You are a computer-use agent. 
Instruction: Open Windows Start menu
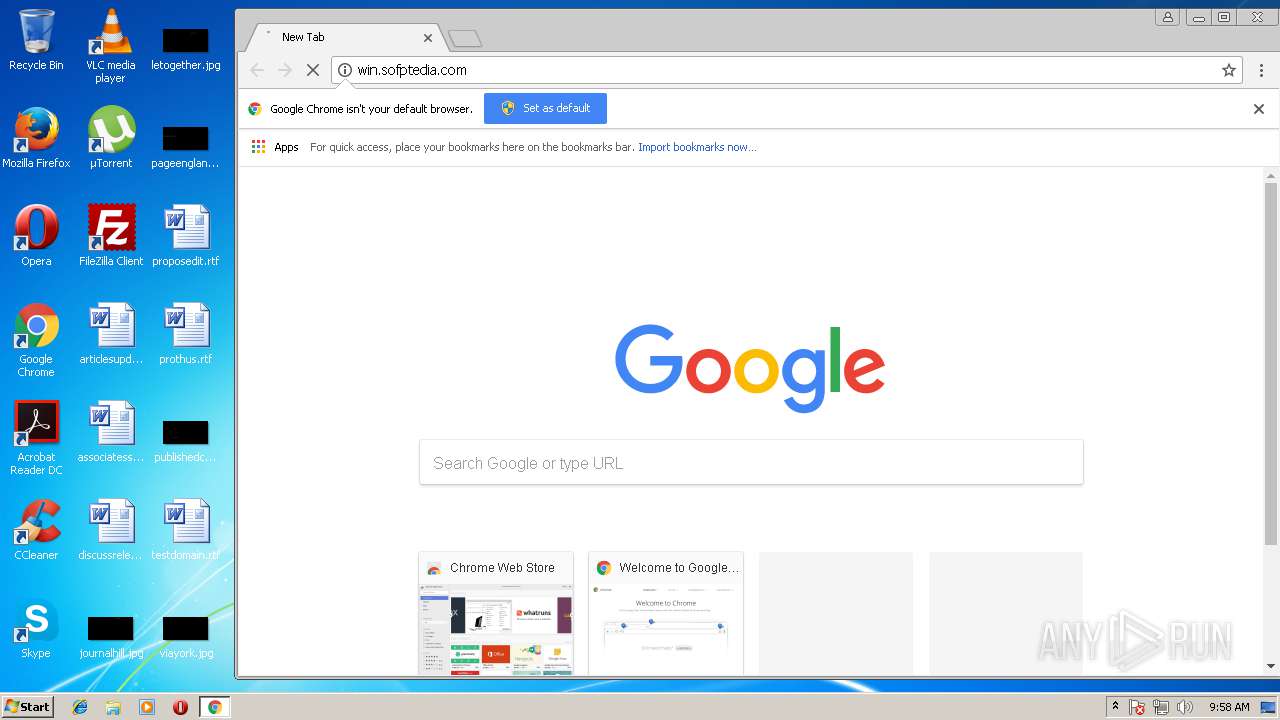[x=27, y=707]
